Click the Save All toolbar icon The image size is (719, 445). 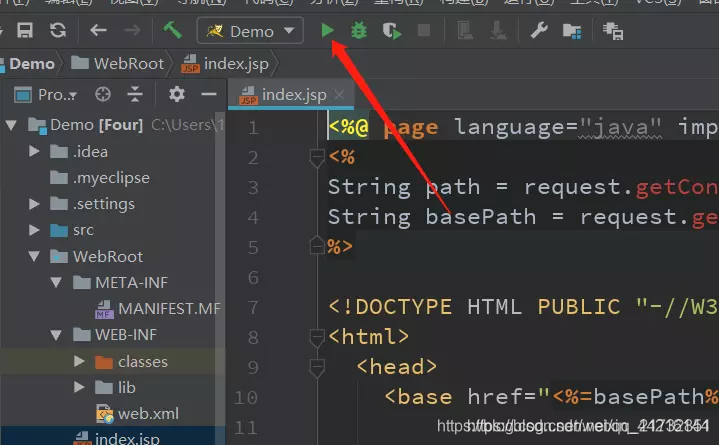coord(25,30)
